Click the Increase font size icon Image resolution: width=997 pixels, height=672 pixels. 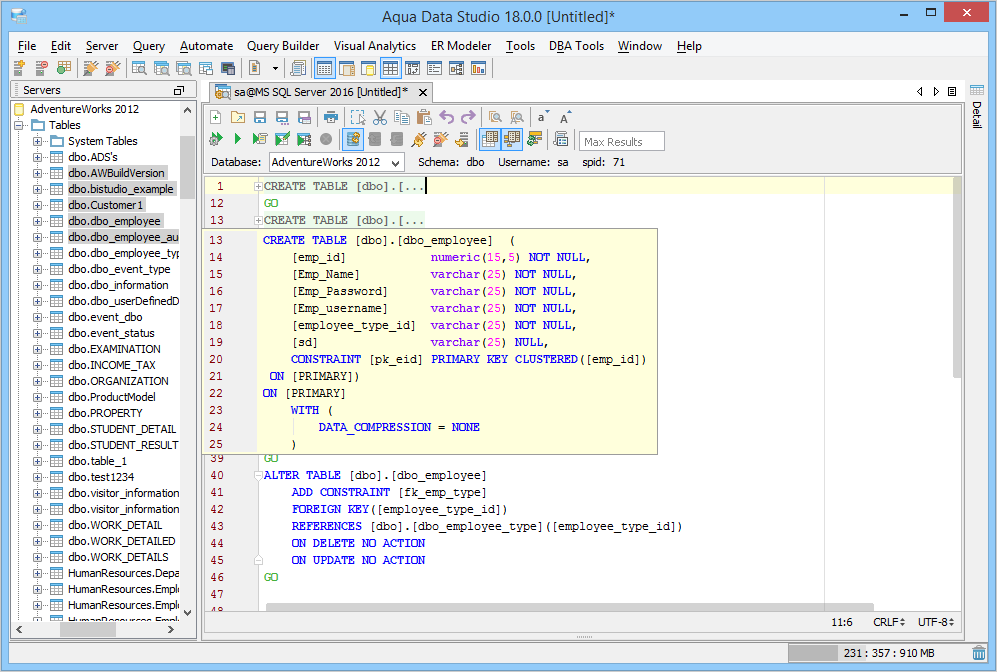[x=565, y=117]
